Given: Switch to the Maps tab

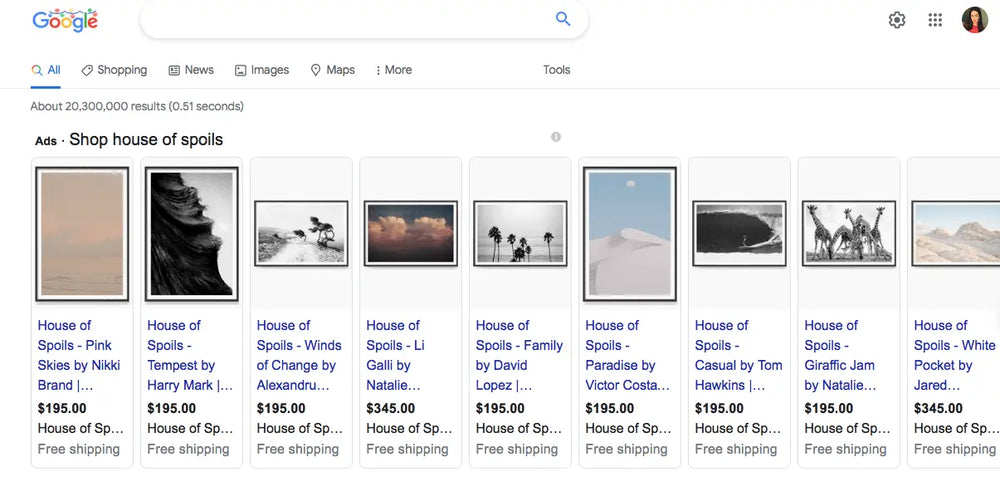Looking at the screenshot, I should click(332, 70).
